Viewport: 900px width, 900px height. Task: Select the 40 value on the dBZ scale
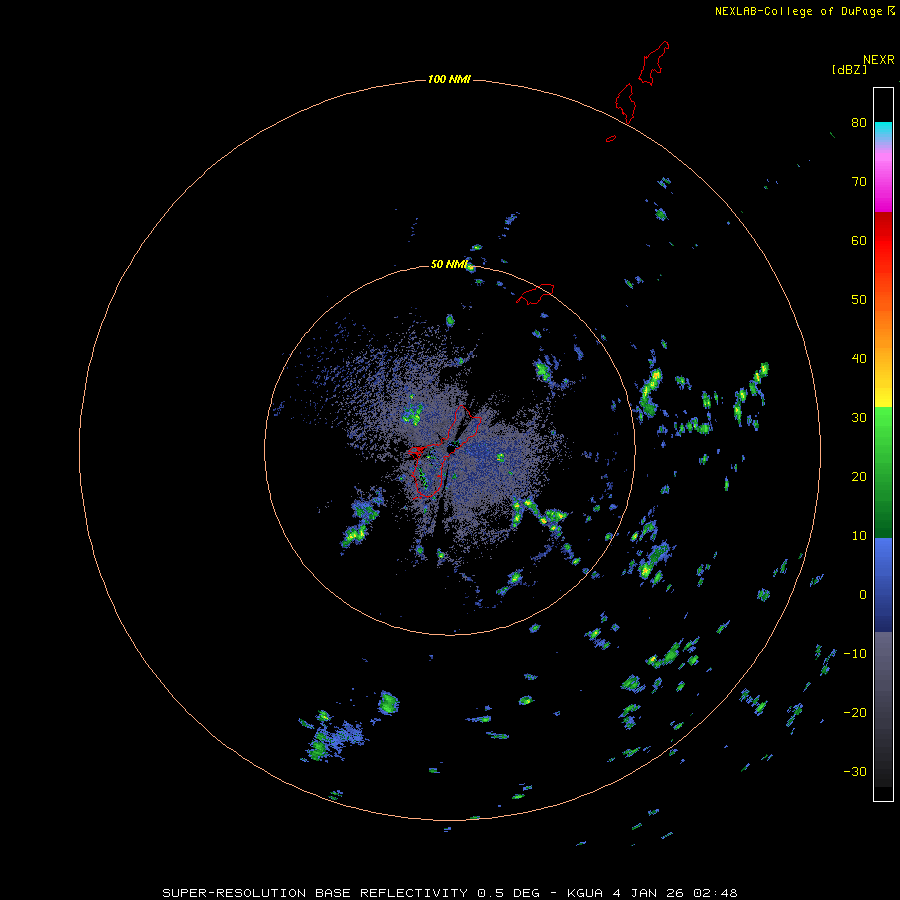pos(859,359)
